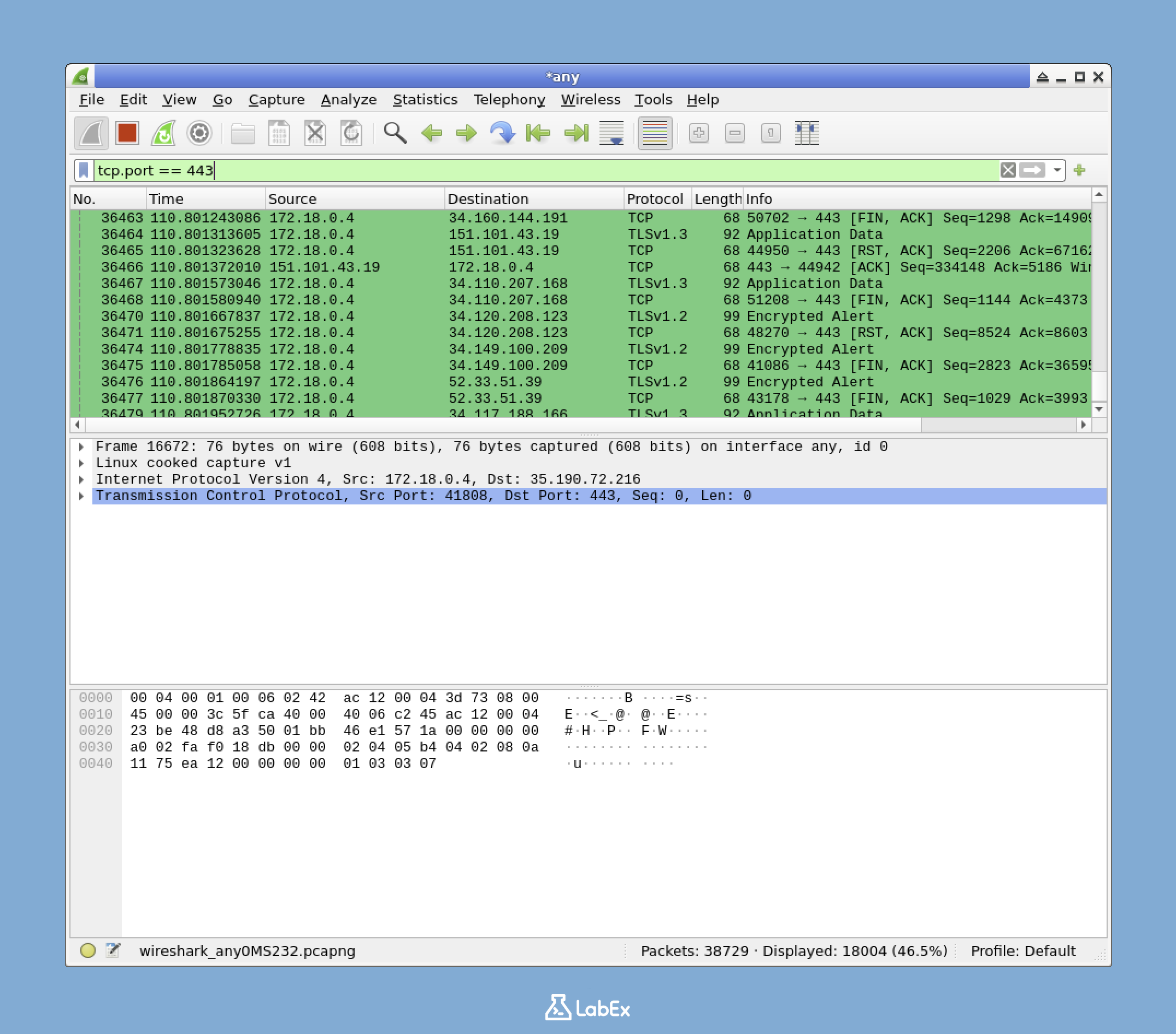Click Resize columns to content icon
1176x1034 pixels.
coord(807,133)
